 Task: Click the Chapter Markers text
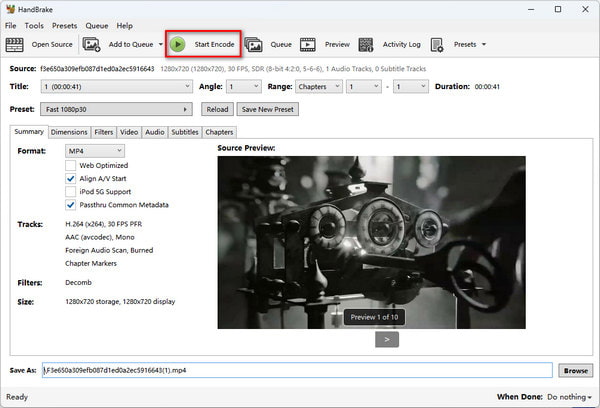[91, 263]
